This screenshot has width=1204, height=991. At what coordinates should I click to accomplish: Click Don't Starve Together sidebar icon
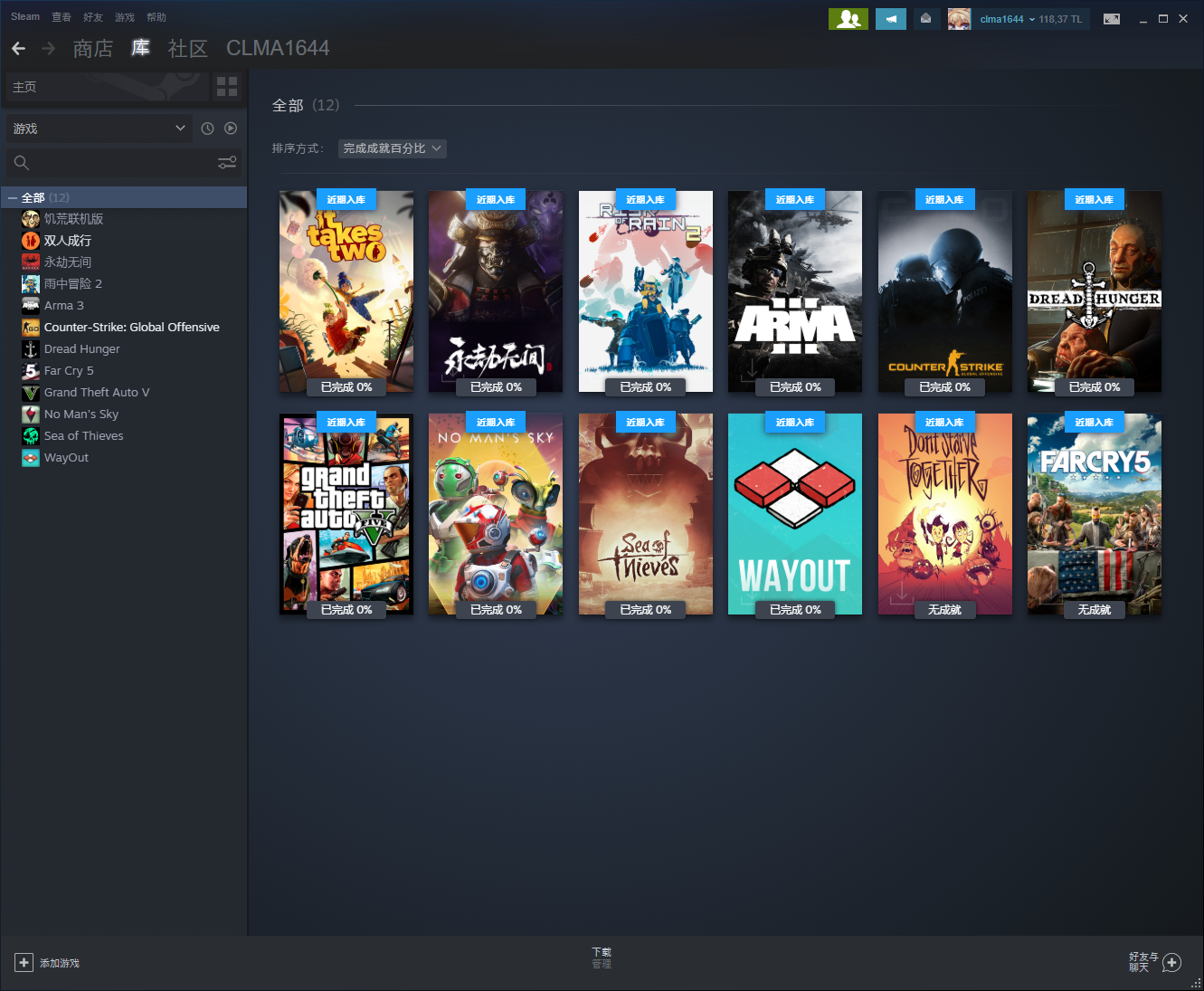[x=31, y=219]
